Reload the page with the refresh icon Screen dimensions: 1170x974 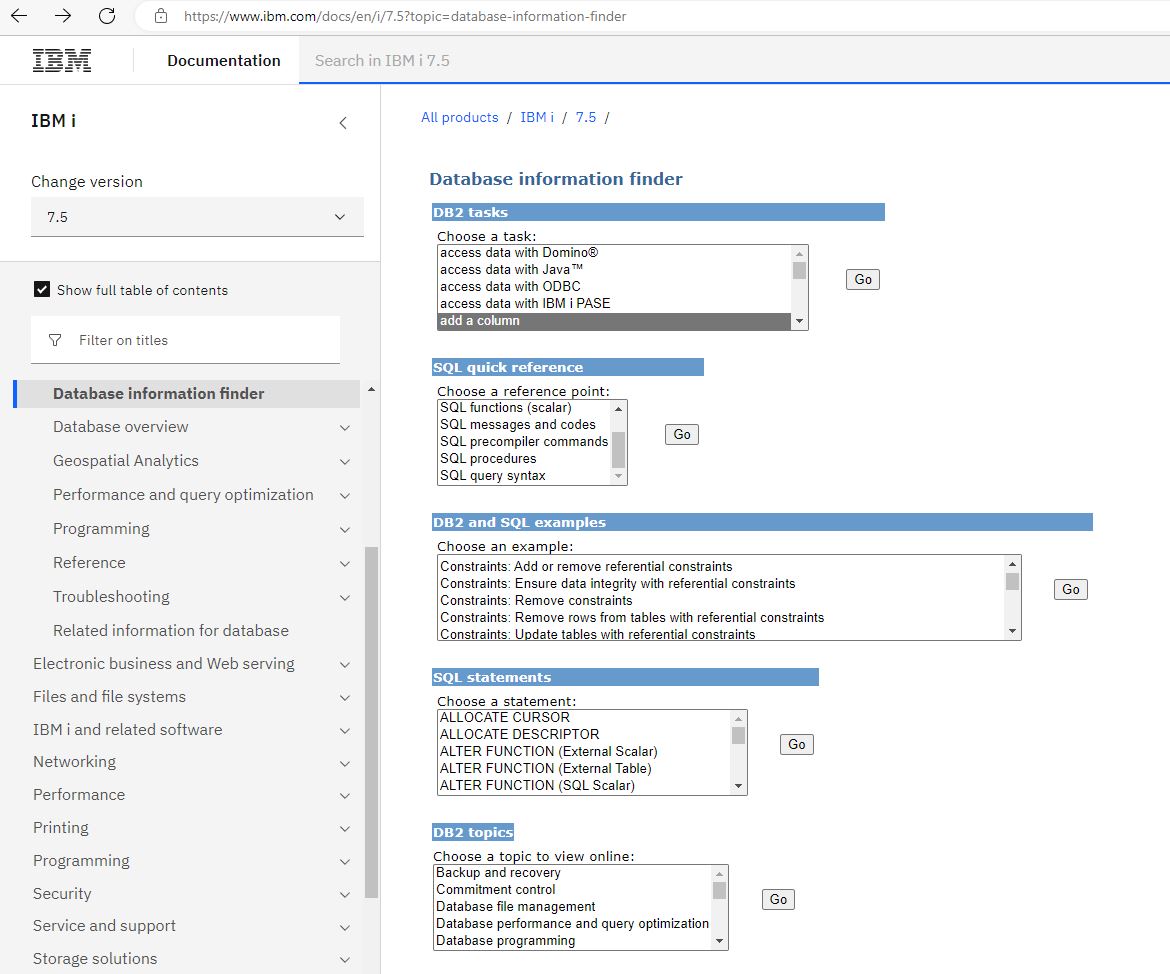tap(107, 16)
